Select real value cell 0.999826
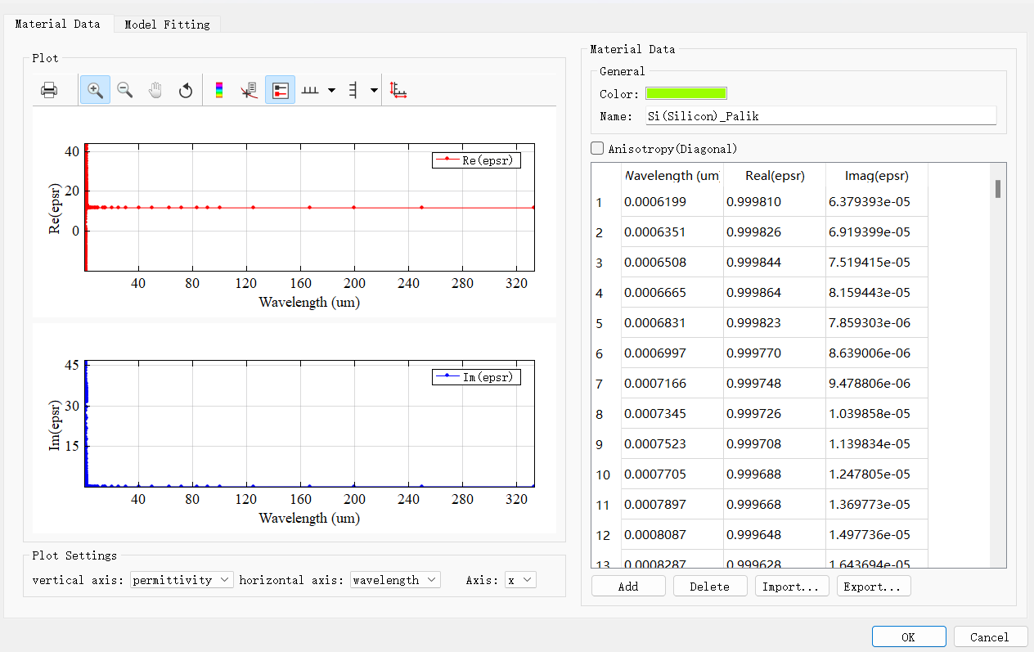Viewport: 1034px width, 652px height. [x=774, y=232]
